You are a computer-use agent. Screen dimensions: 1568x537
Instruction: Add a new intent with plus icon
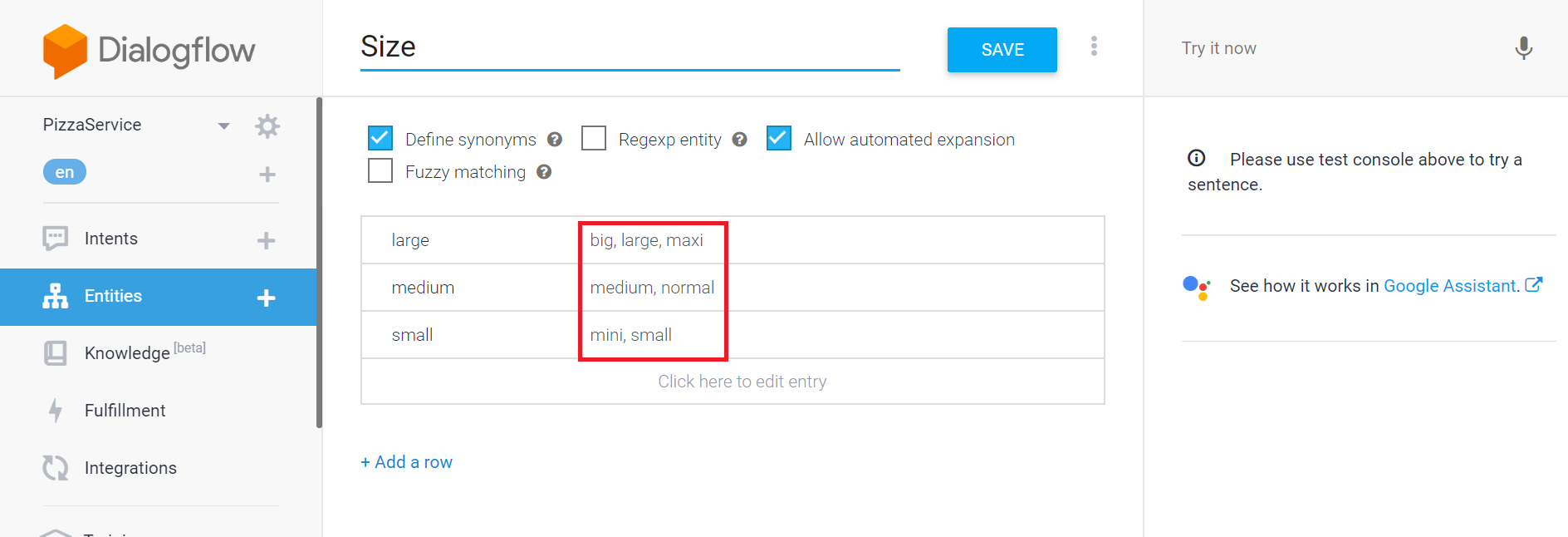(266, 240)
